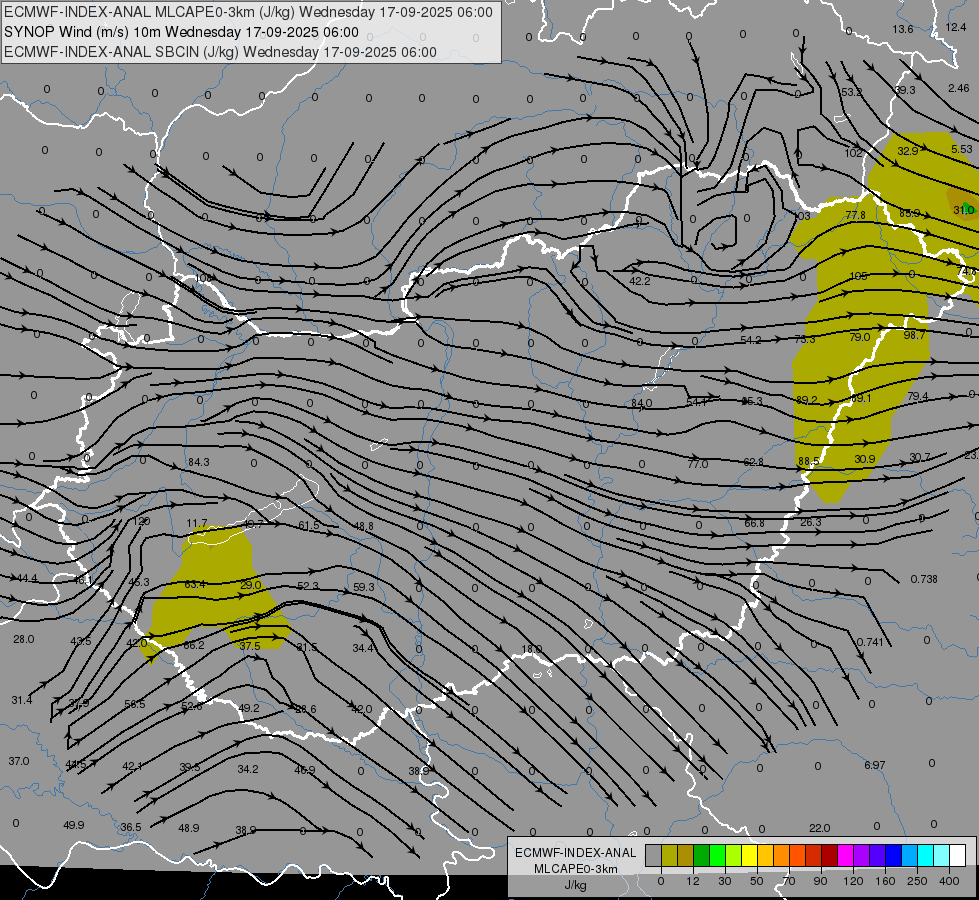
Task: Click the olive-yellow swatch in the legend
Action: click(669, 856)
